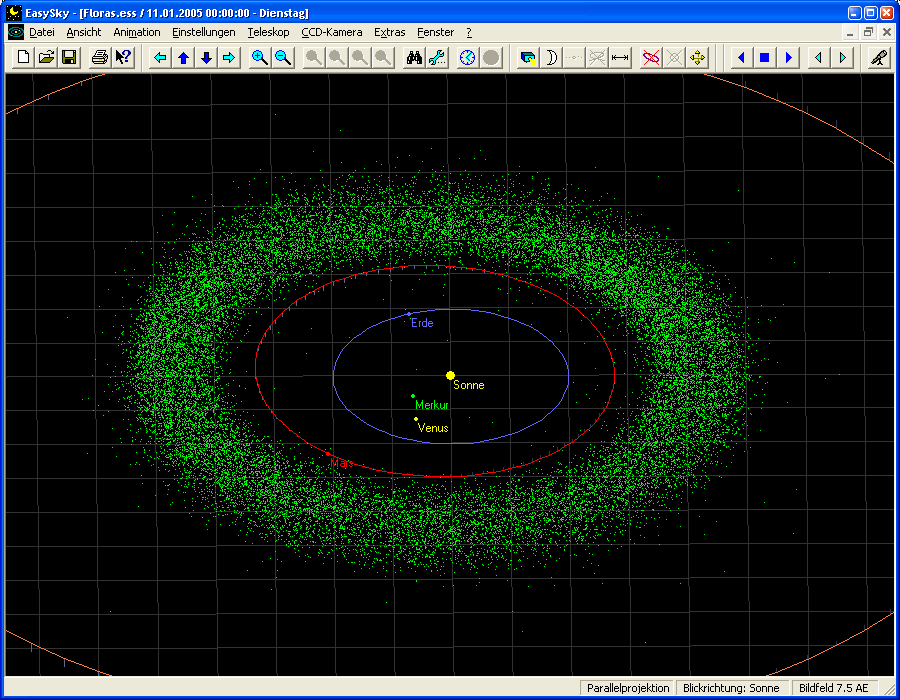900x700 pixels.
Task: Click the binoculars search icon
Action: [414, 58]
